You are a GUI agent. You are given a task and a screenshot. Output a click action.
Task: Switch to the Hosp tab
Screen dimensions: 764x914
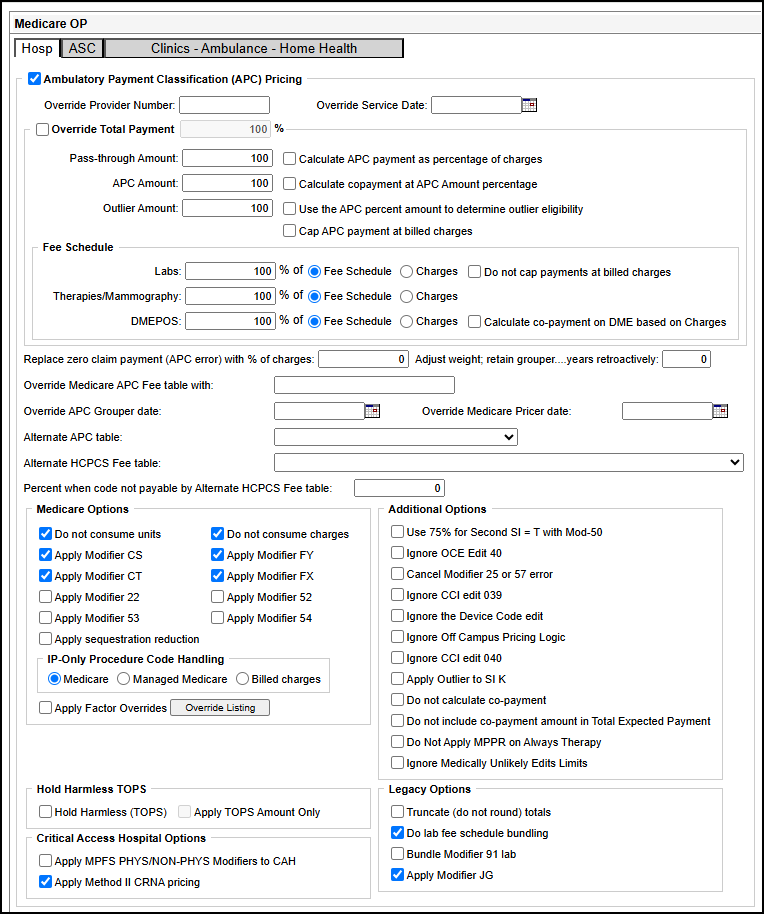coord(37,48)
